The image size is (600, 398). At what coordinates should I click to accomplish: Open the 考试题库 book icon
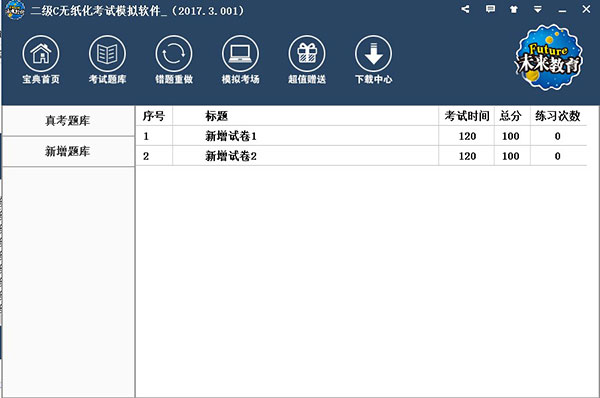click(108, 54)
